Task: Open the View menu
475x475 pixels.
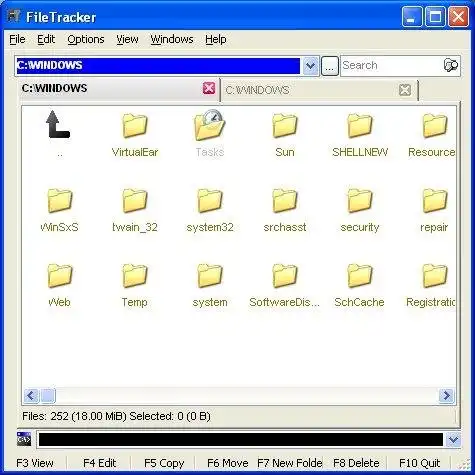Action: pyautogui.click(x=127, y=39)
